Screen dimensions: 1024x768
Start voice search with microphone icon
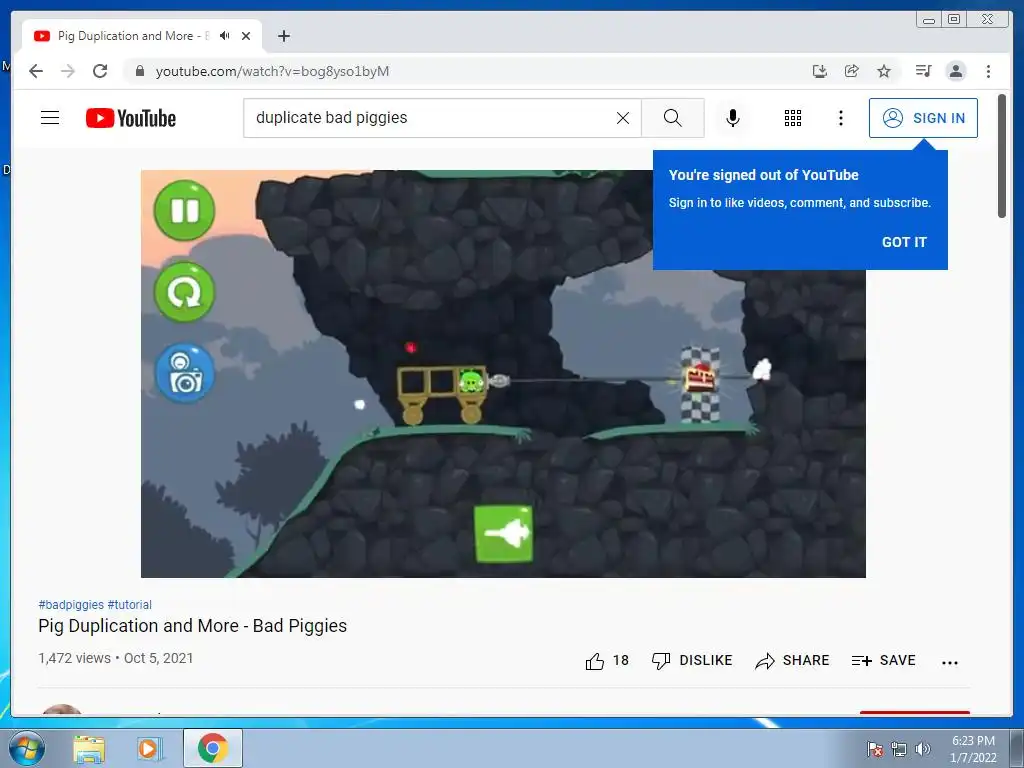[x=733, y=118]
